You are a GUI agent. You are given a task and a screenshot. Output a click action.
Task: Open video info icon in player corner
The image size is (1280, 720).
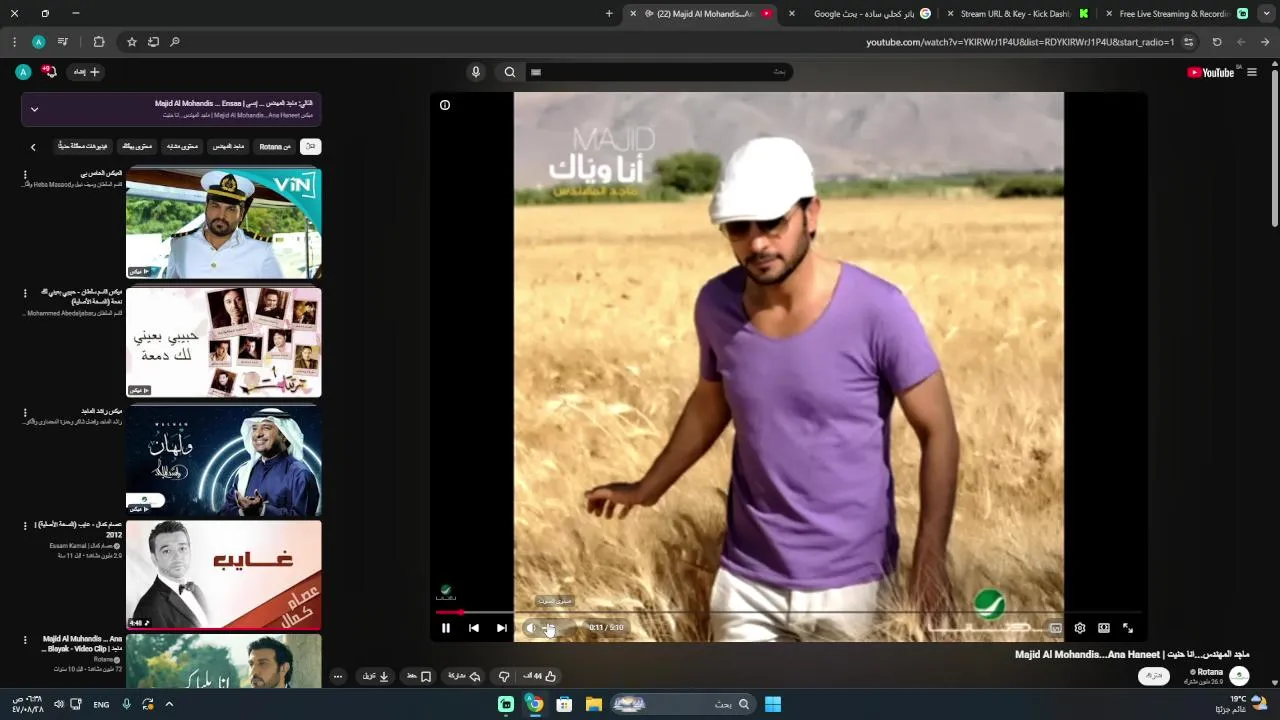[445, 105]
